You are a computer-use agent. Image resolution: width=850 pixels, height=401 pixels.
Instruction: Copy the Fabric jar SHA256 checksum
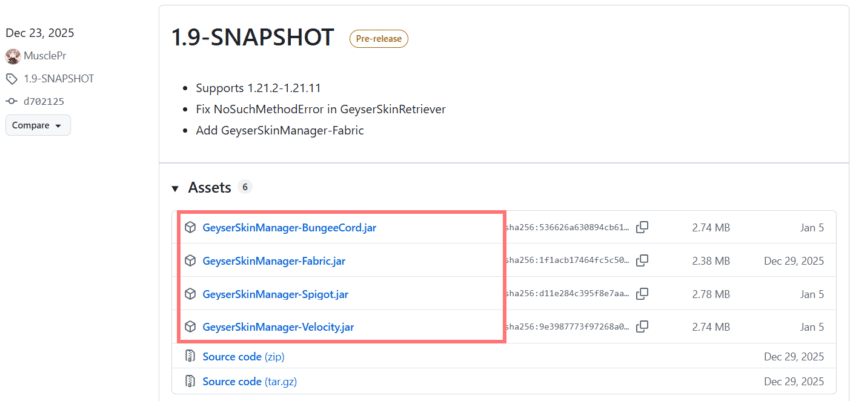642,261
